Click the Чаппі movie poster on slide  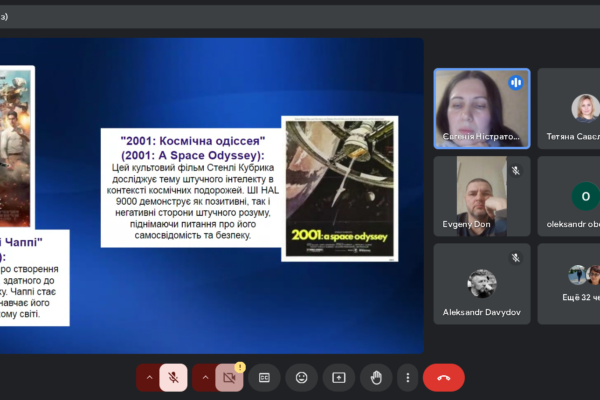click(15, 148)
